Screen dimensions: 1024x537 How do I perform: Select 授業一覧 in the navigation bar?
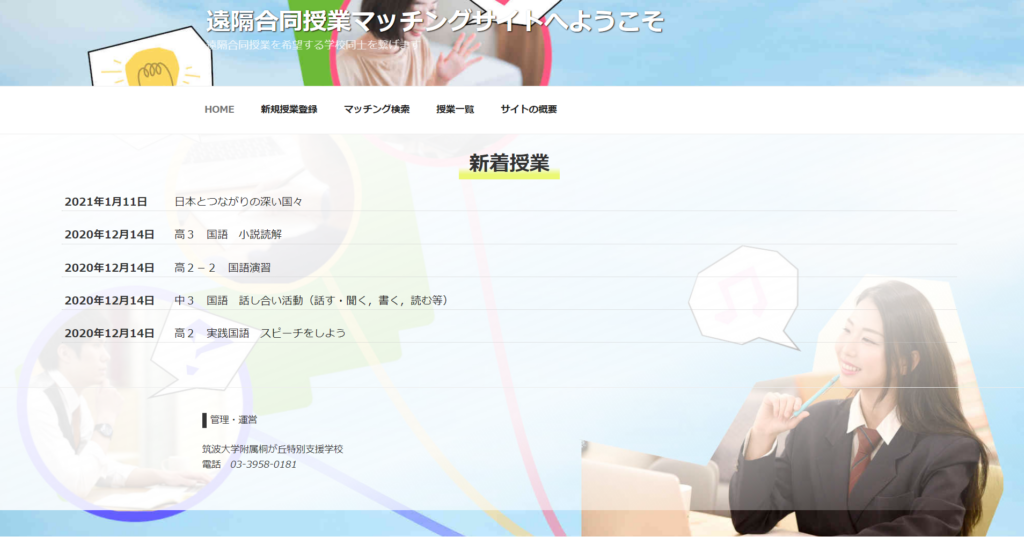click(455, 109)
